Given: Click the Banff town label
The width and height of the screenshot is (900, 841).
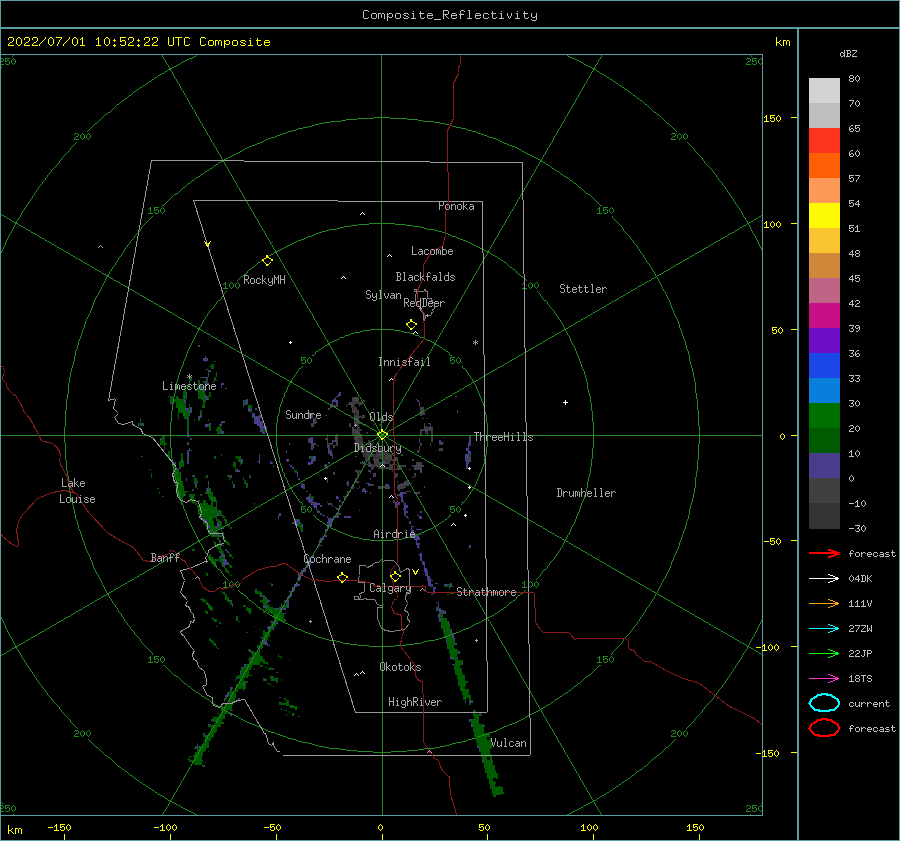Looking at the screenshot, I should point(165,557).
